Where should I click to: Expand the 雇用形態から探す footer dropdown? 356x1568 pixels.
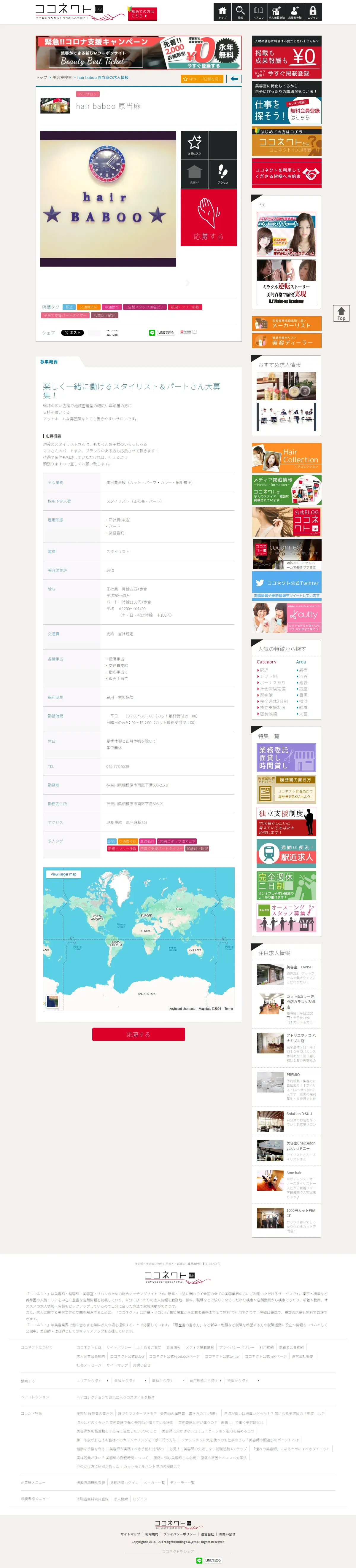[205, 1381]
